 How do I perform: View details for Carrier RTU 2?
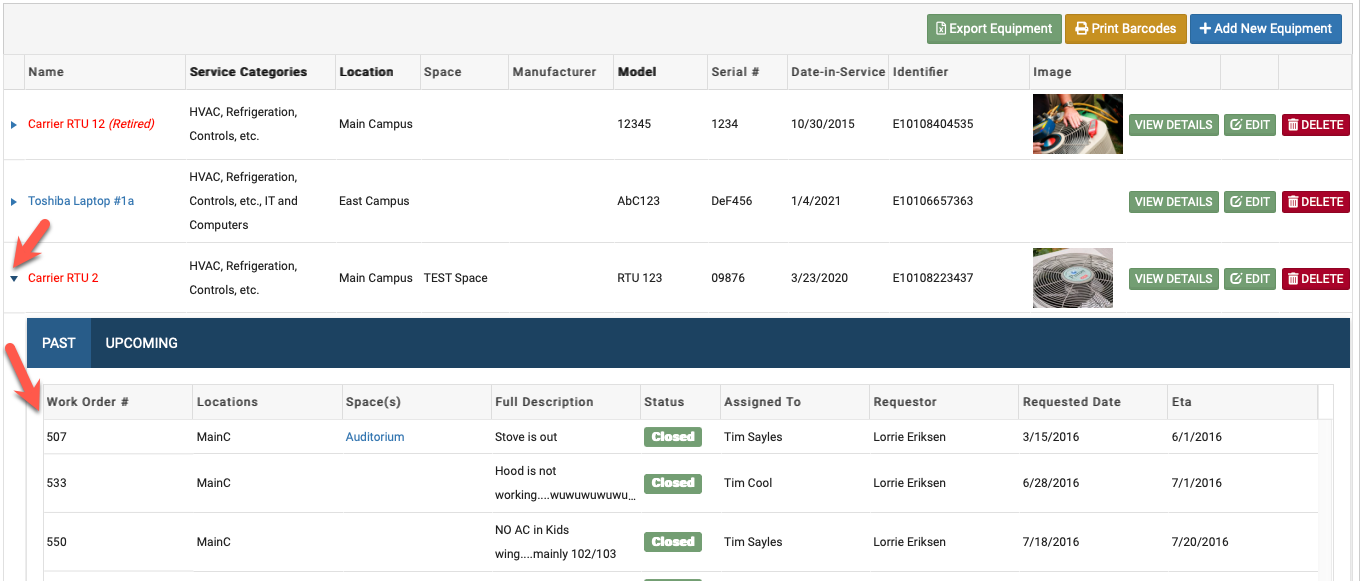click(1173, 279)
